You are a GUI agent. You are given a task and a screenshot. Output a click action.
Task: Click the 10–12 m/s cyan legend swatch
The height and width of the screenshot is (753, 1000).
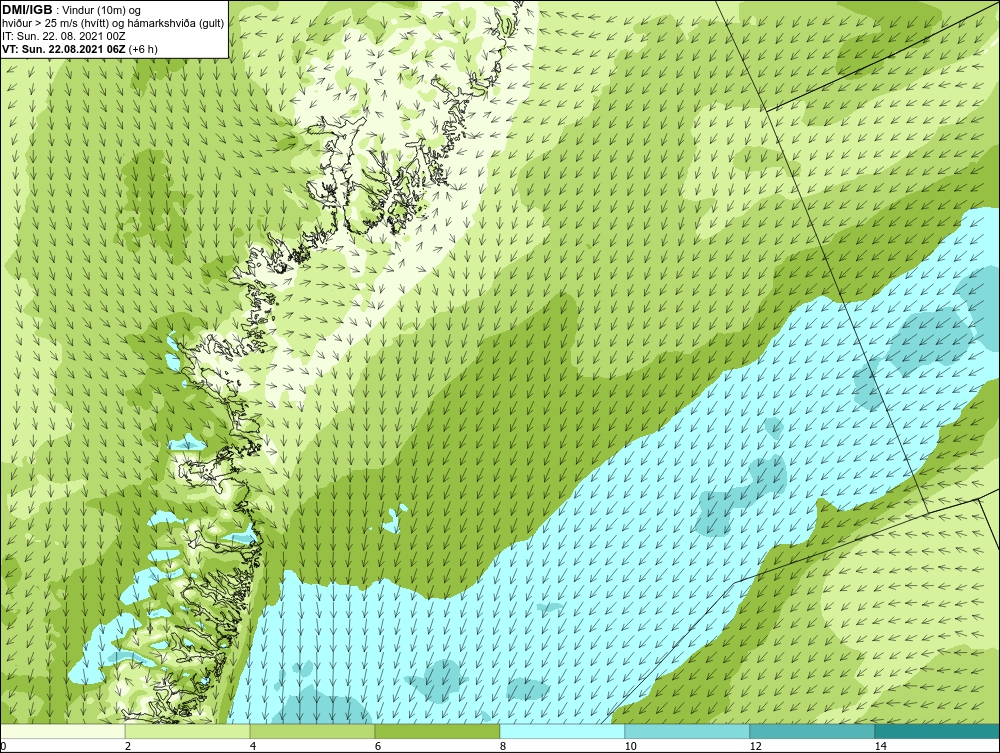pyautogui.click(x=688, y=731)
